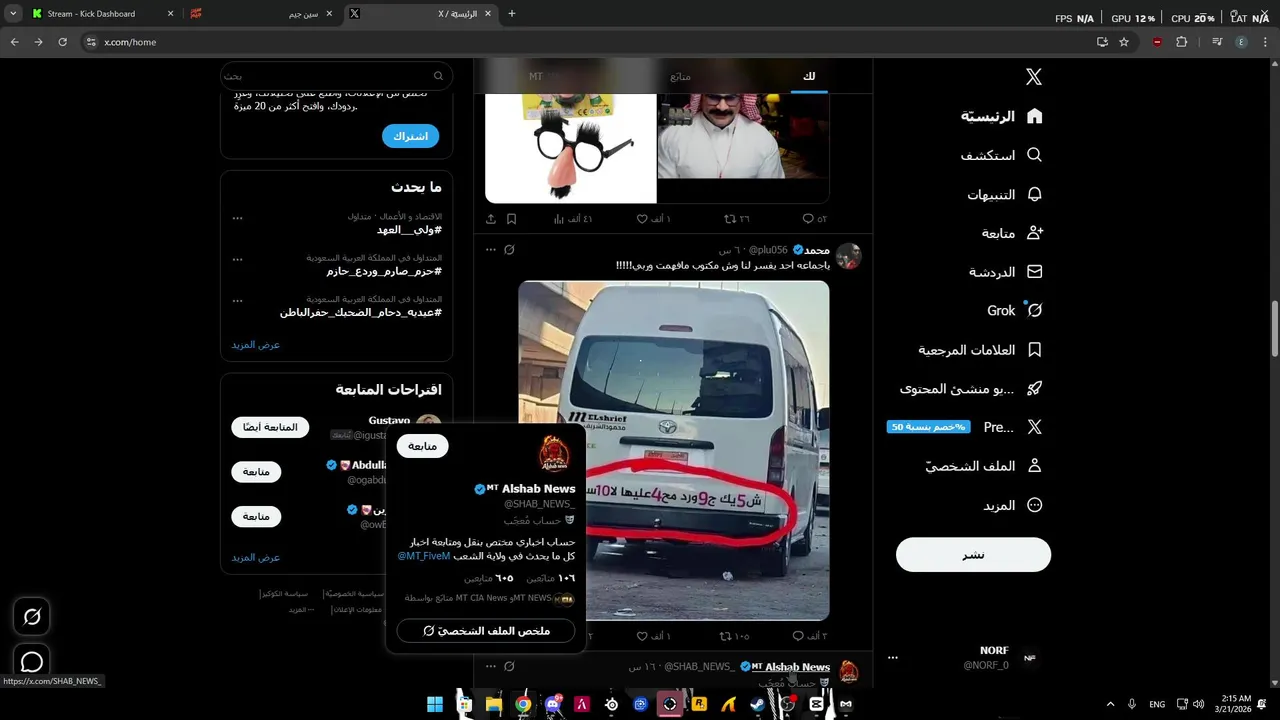Click the Post (نشر) button
The width and height of the screenshot is (1280, 720).
pos(973,555)
